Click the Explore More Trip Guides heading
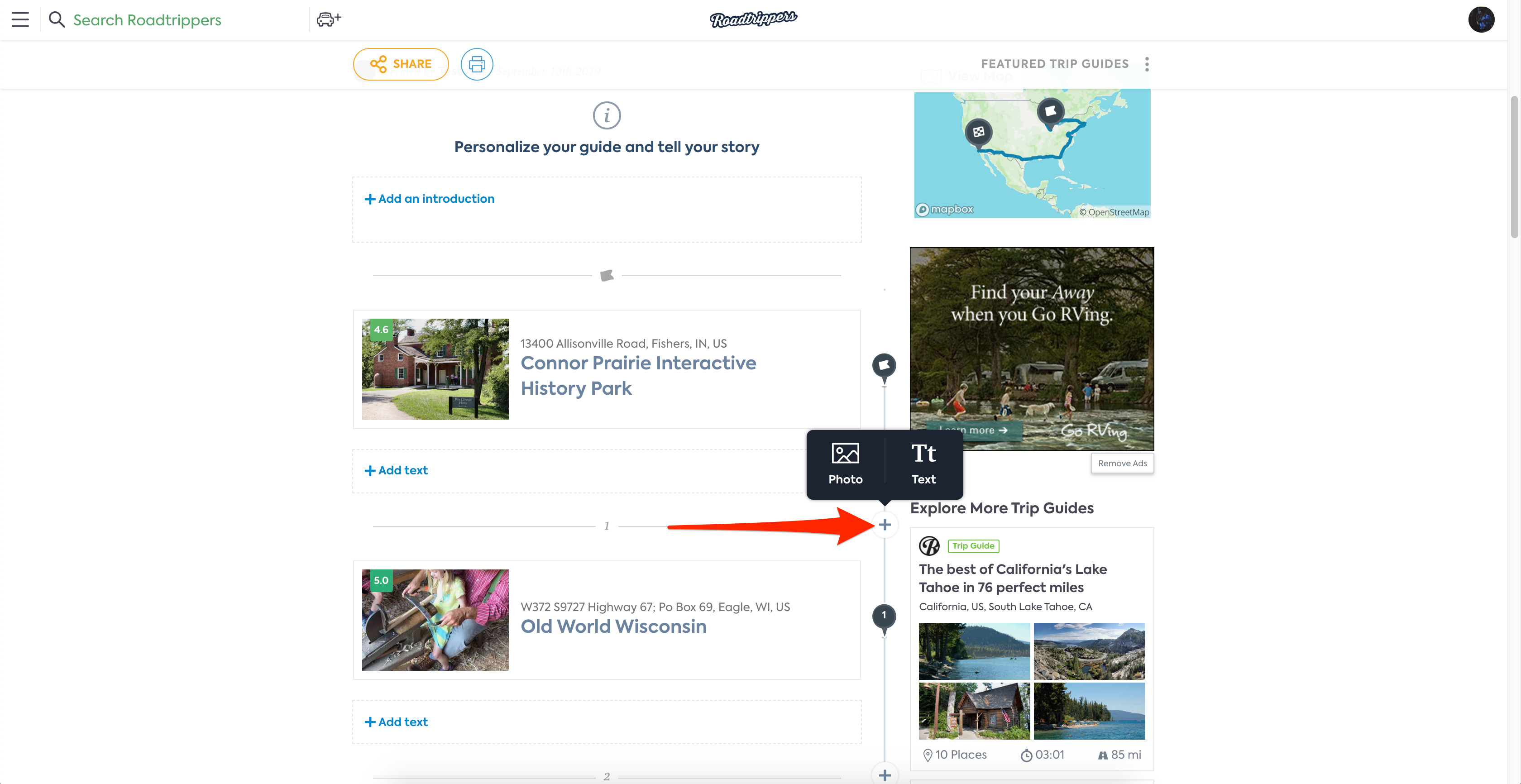Screen dimensions: 1521x784 point(1001,508)
